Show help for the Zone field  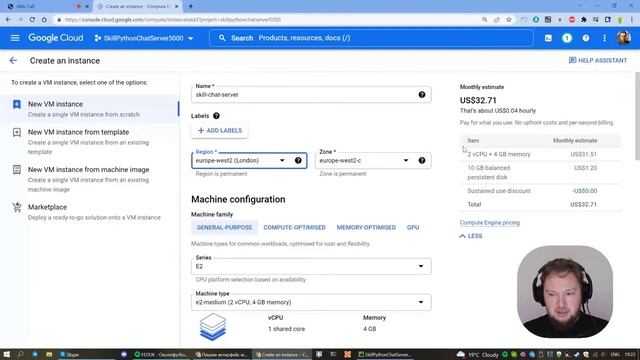click(422, 160)
